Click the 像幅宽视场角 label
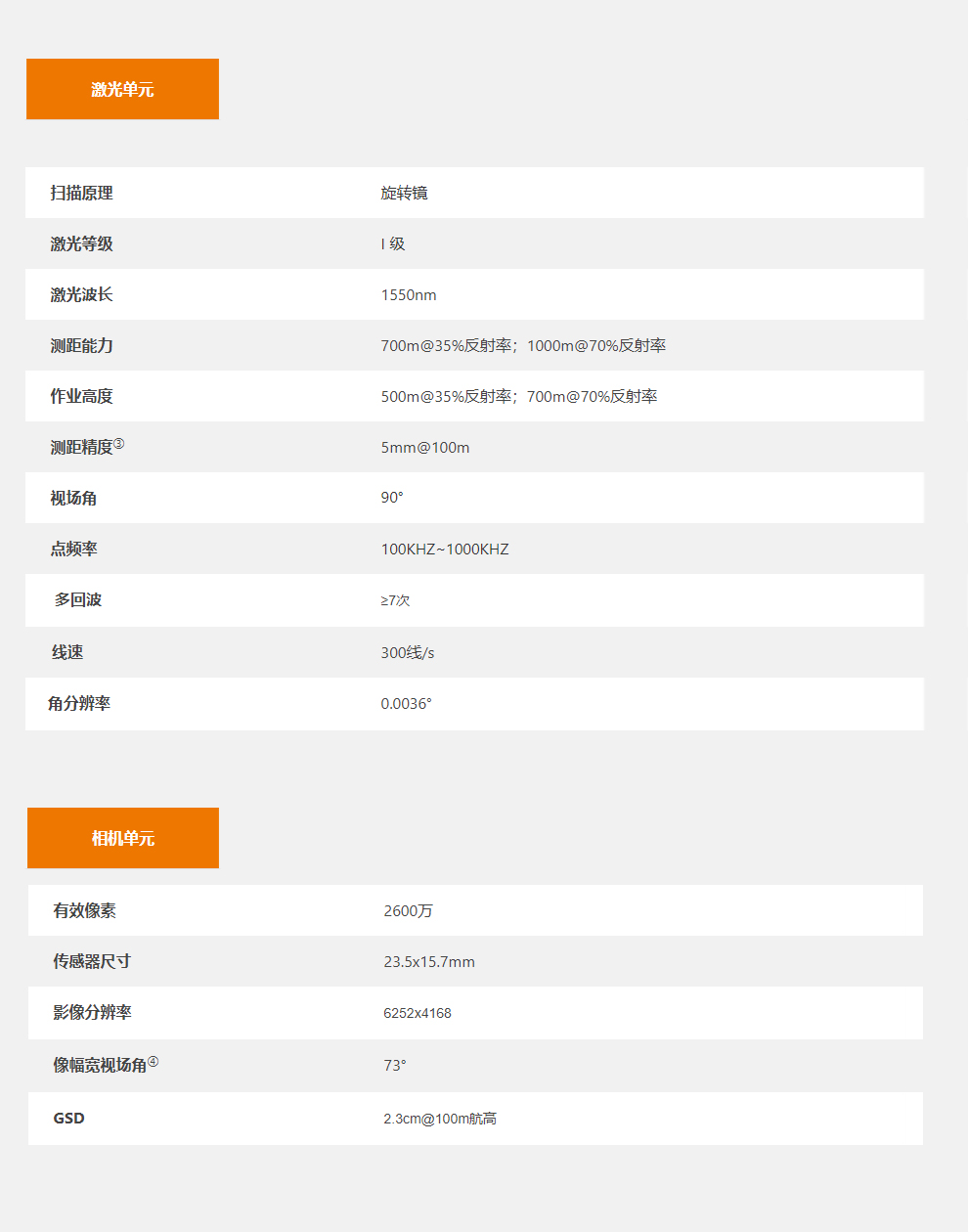Screen dimensions: 968x1232 click(x=106, y=1065)
